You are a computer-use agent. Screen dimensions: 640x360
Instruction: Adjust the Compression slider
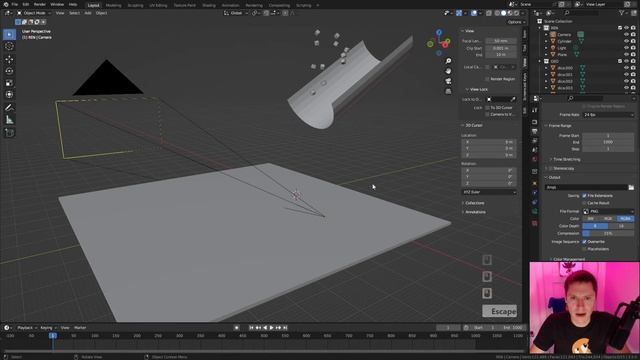608,233
